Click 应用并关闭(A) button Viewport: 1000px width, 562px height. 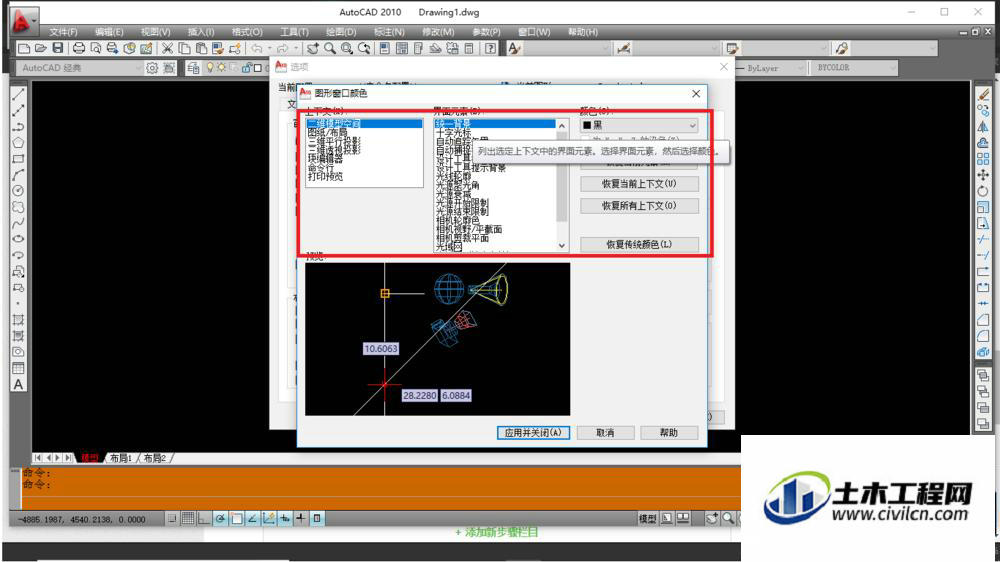(533, 433)
